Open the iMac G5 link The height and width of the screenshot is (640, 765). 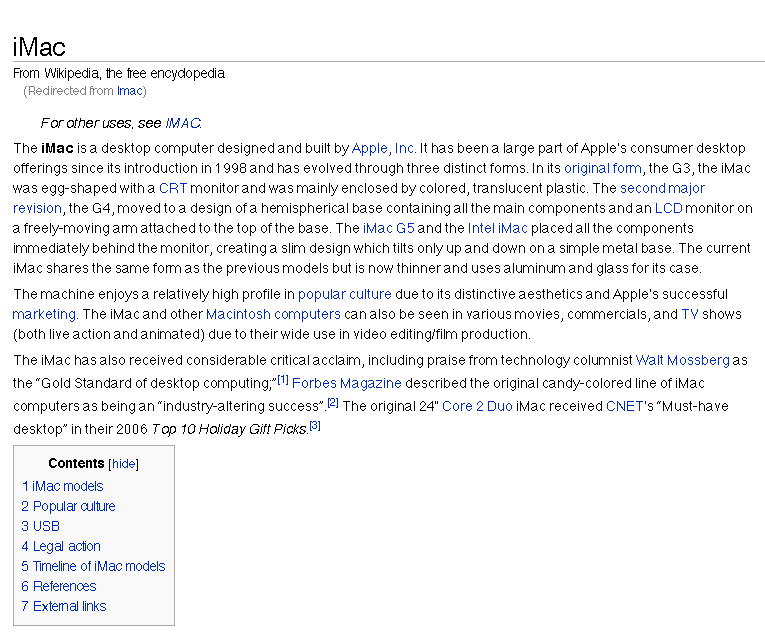388,228
